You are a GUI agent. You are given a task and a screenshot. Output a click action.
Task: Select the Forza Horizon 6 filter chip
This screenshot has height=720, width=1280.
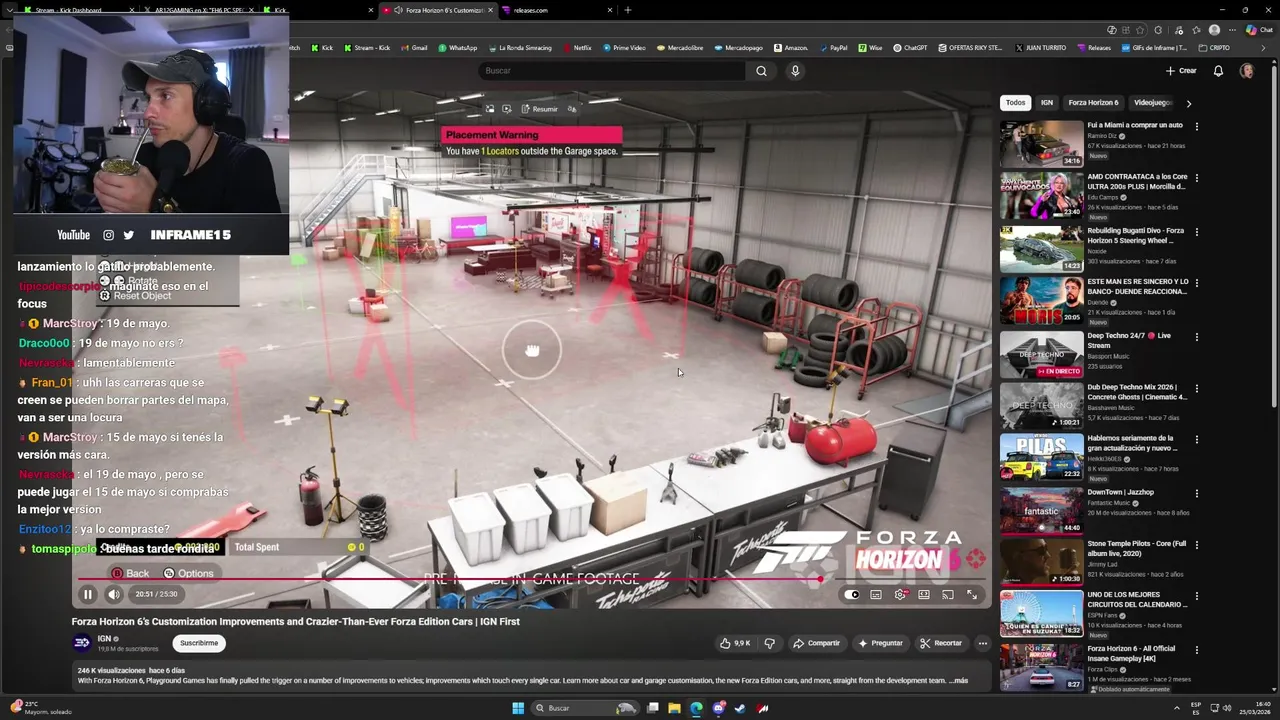pos(1093,103)
